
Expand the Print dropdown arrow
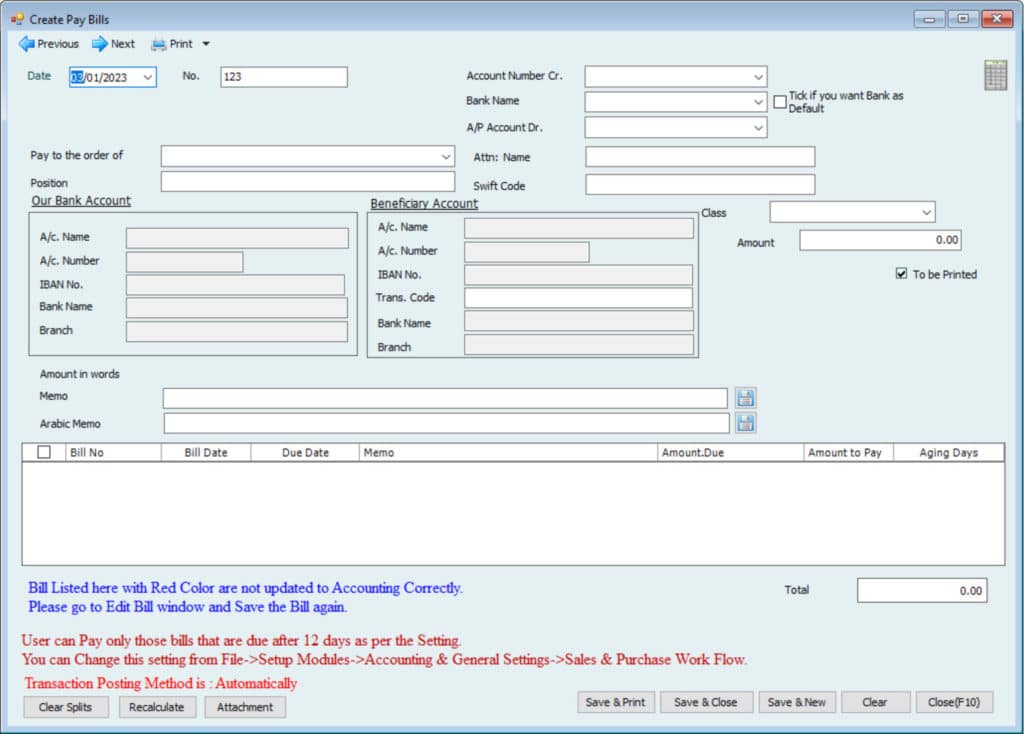click(x=206, y=44)
